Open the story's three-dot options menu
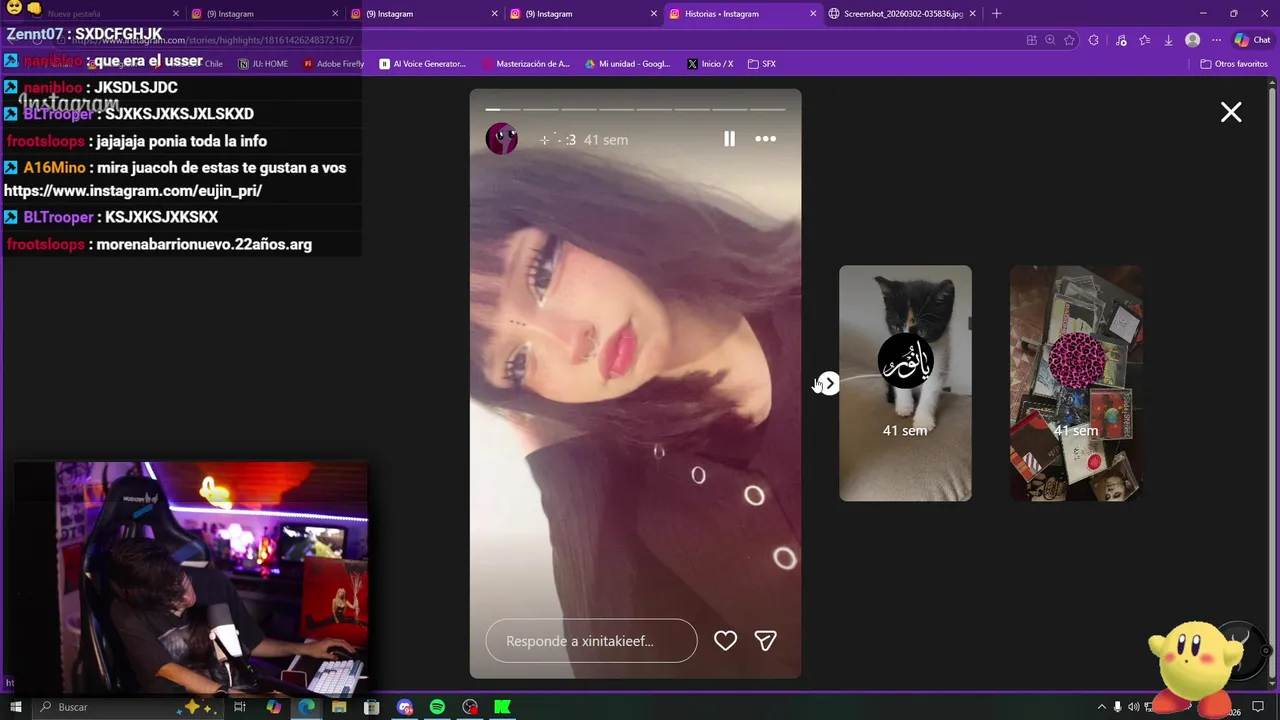 click(765, 139)
